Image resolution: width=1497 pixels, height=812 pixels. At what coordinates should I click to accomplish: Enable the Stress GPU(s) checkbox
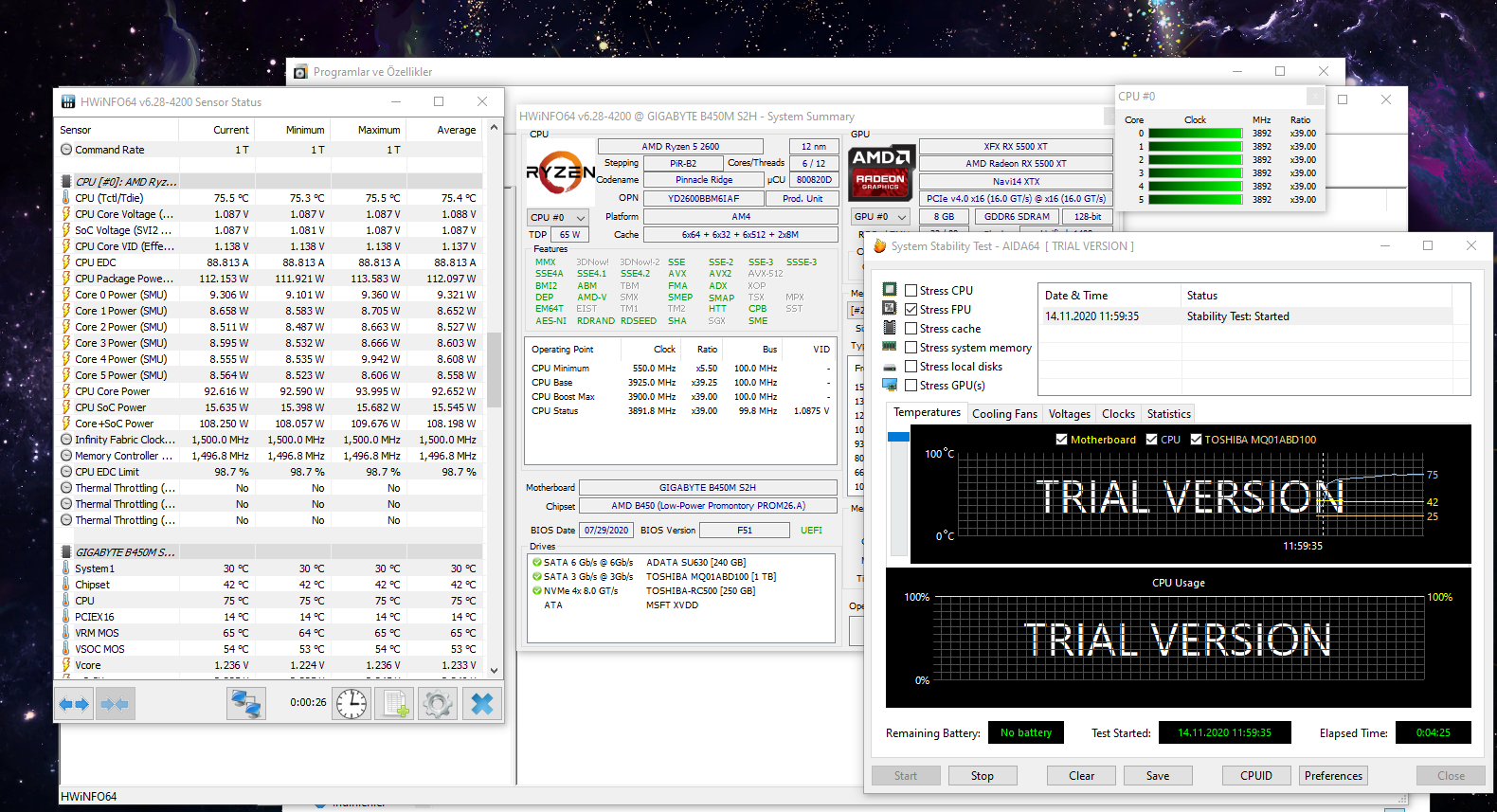[x=911, y=386]
